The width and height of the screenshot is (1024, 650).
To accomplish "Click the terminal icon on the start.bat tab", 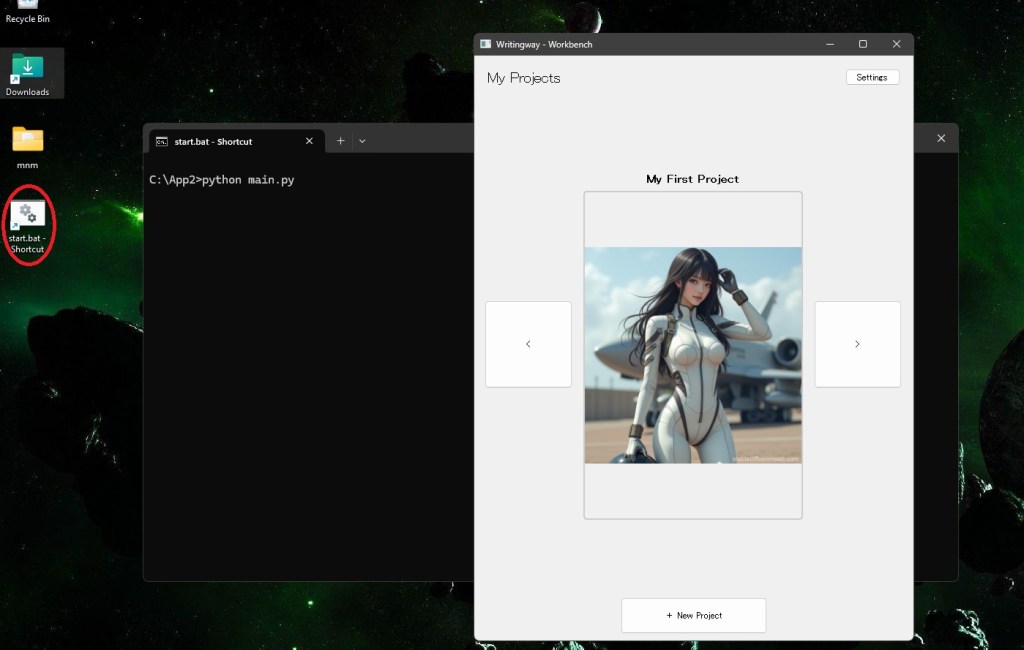I will [x=162, y=142].
